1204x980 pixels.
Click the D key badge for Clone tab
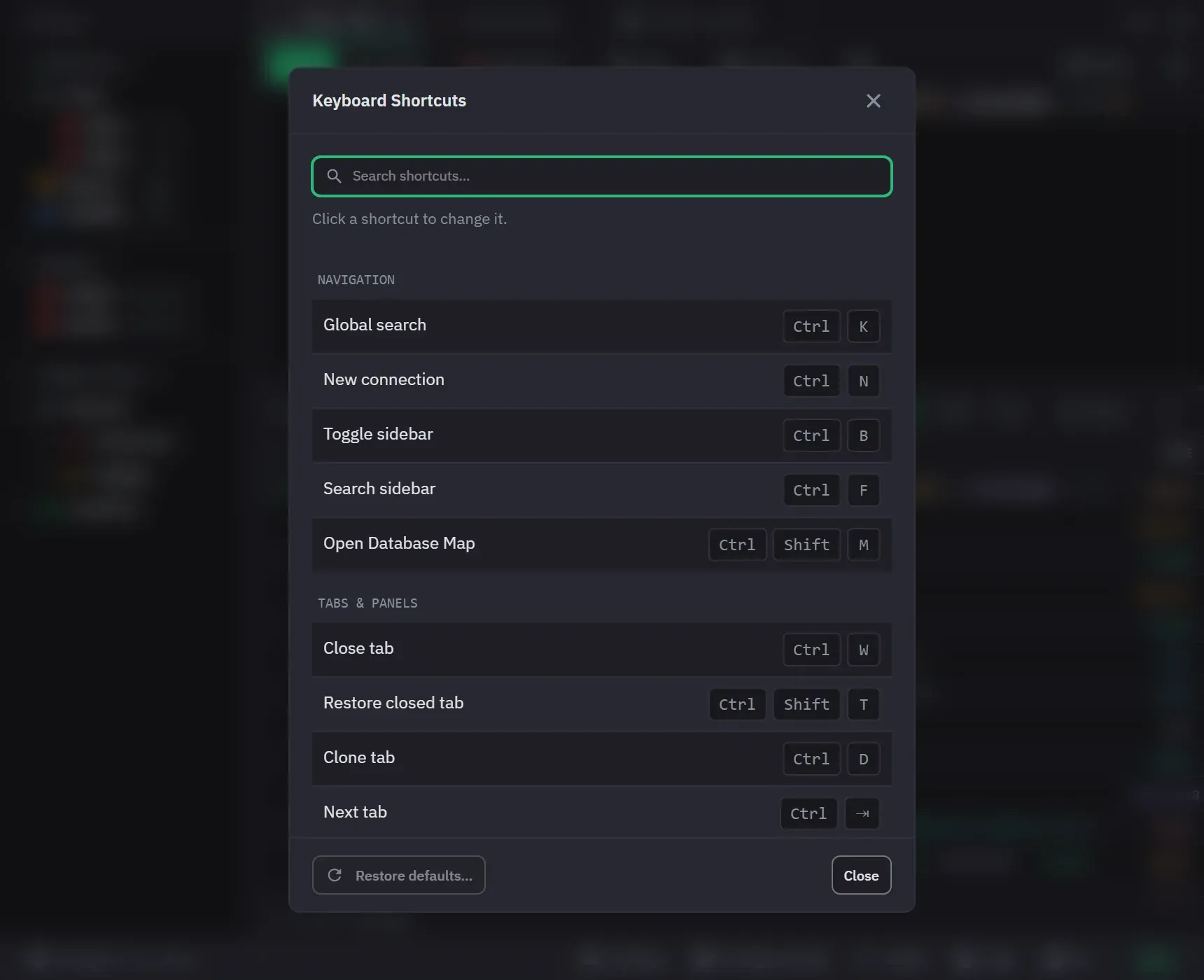point(863,759)
